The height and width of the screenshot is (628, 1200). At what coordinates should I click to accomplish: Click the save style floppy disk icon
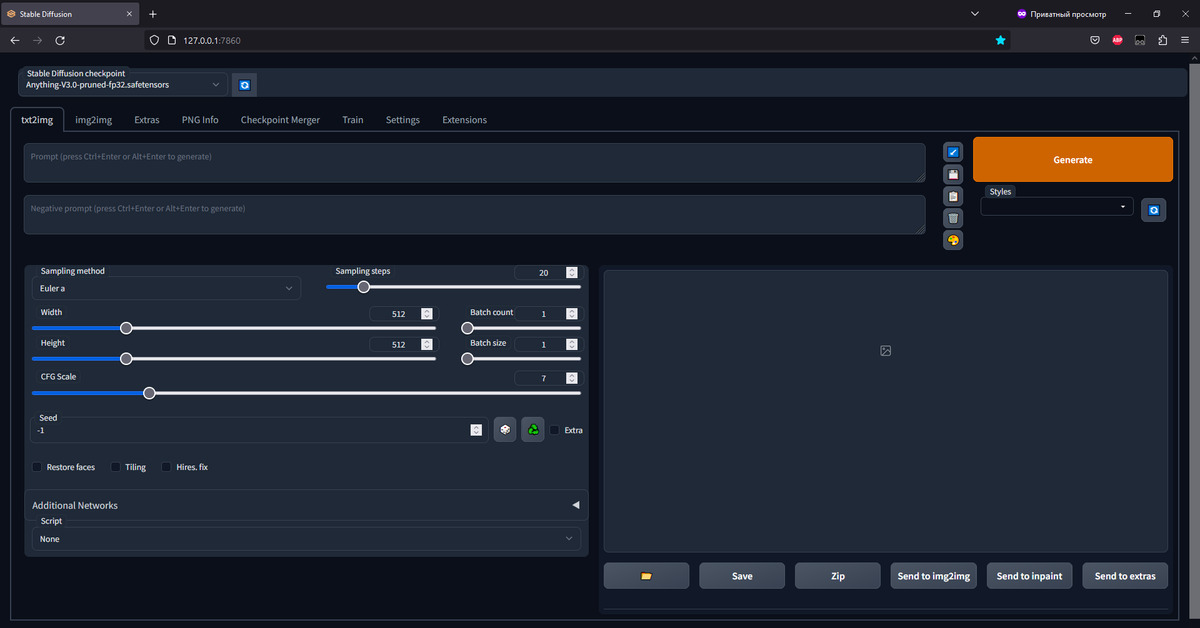point(953,174)
